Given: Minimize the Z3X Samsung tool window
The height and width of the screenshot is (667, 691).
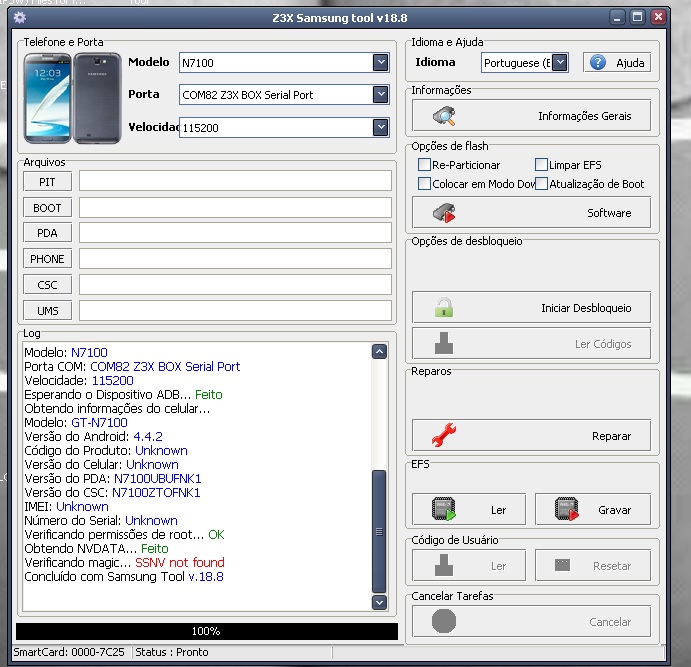Looking at the screenshot, I should pyautogui.click(x=617, y=18).
